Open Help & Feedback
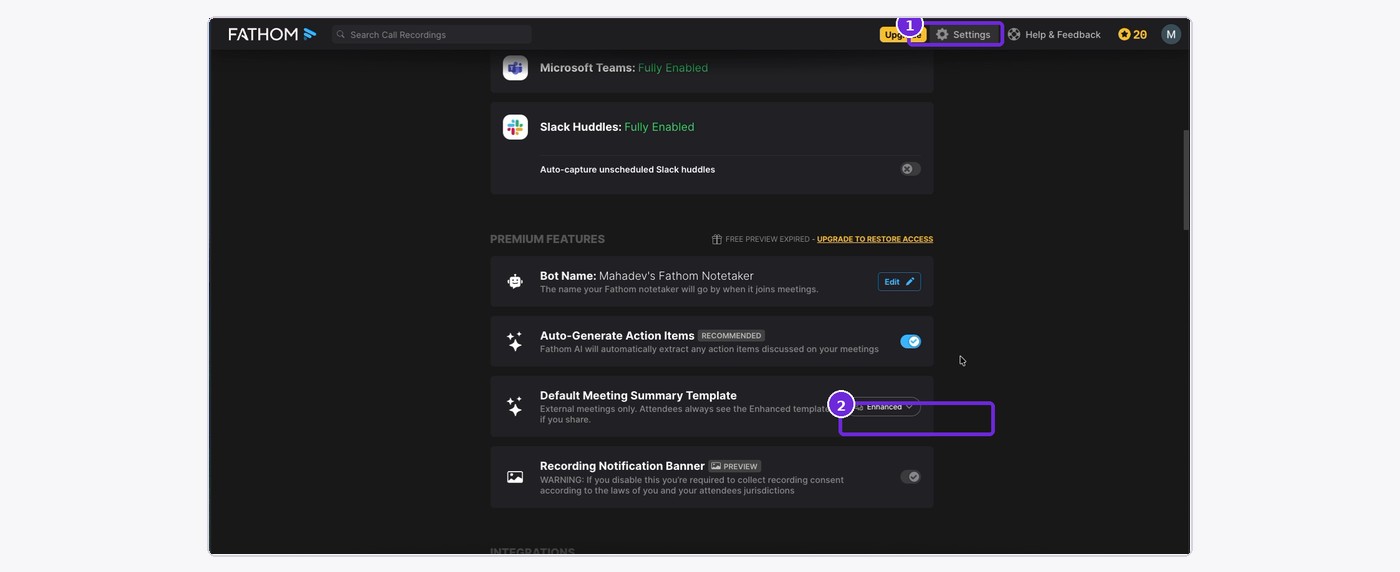 1054,34
